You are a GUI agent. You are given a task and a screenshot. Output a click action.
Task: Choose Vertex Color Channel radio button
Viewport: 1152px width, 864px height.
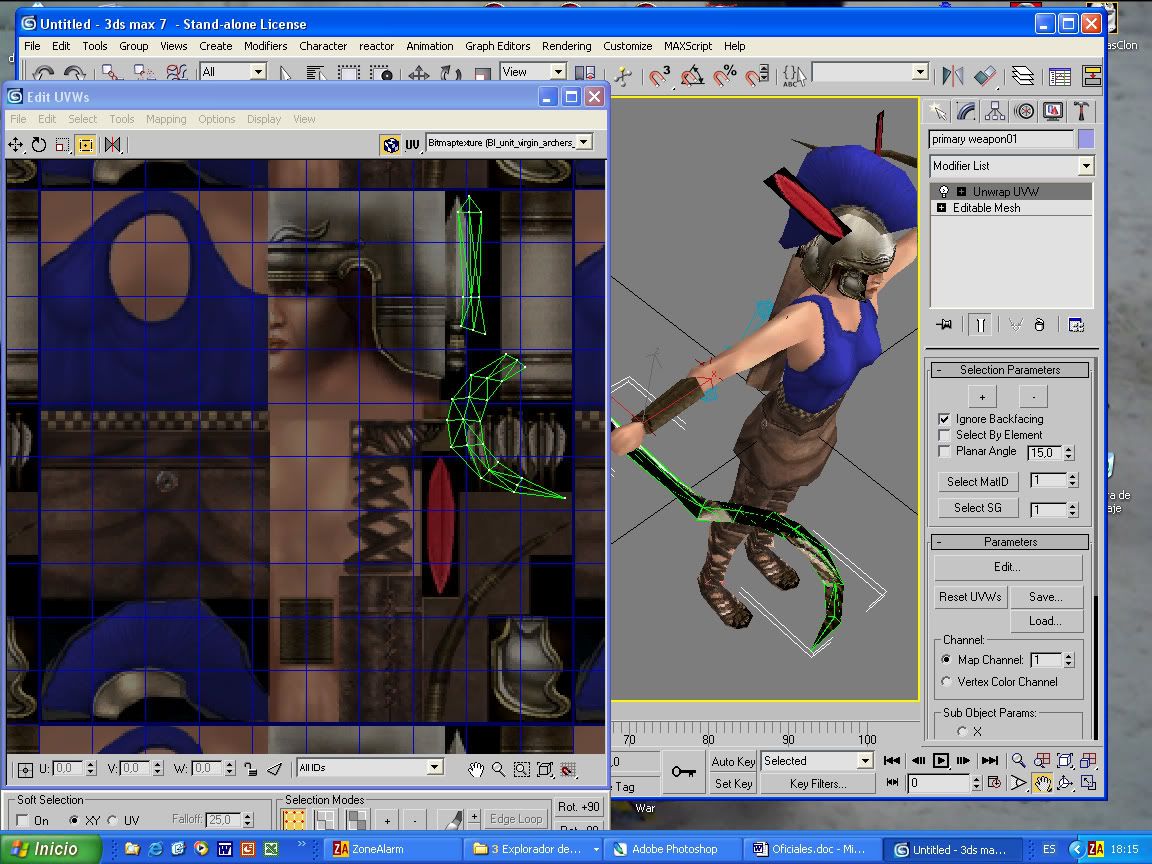[x=946, y=682]
